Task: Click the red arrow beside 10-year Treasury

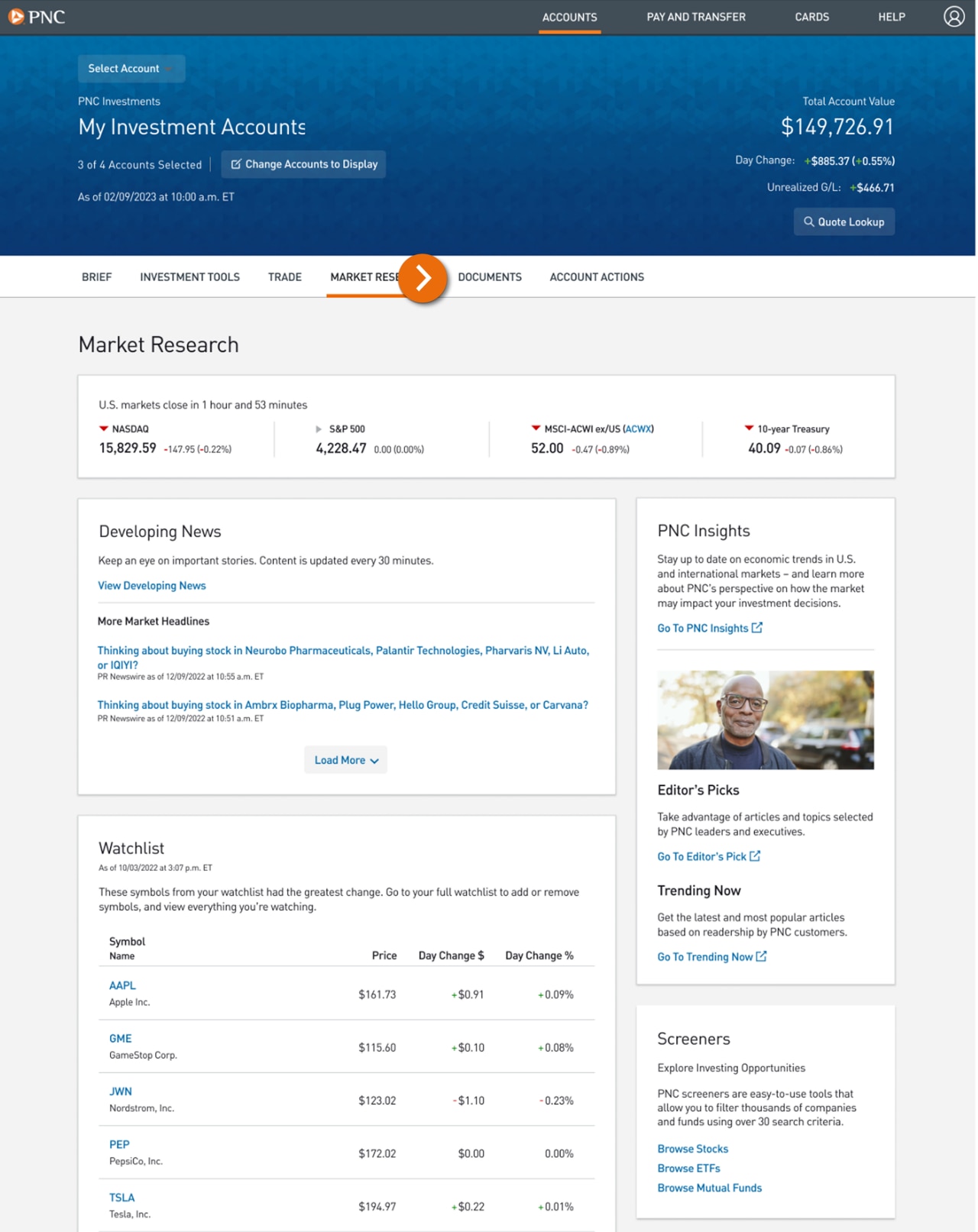Action: tap(749, 428)
